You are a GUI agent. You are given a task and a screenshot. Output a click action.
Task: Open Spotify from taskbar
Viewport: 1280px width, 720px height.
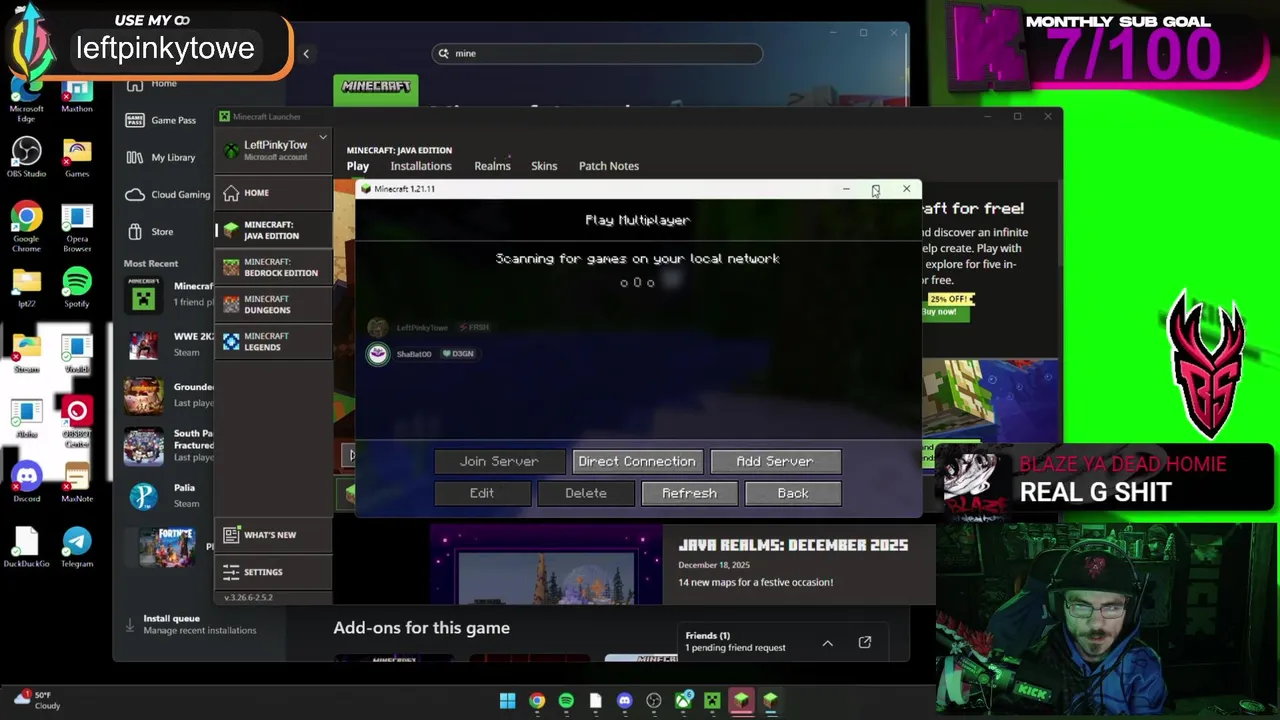(566, 701)
